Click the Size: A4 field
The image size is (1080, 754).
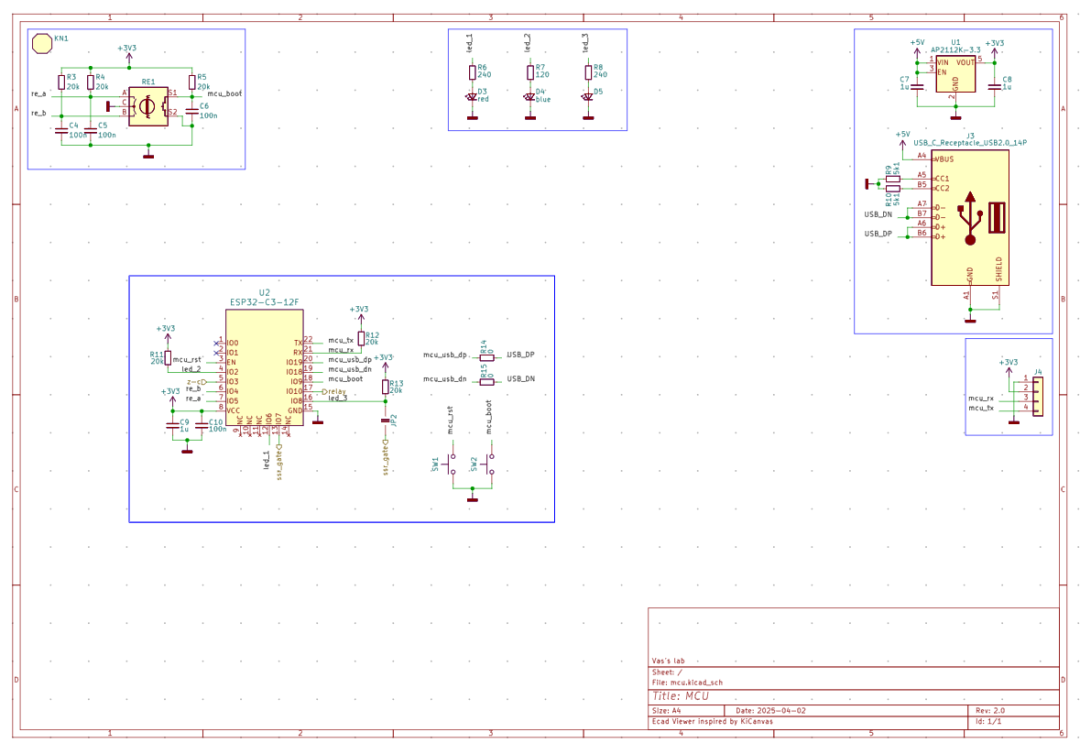tap(666, 710)
